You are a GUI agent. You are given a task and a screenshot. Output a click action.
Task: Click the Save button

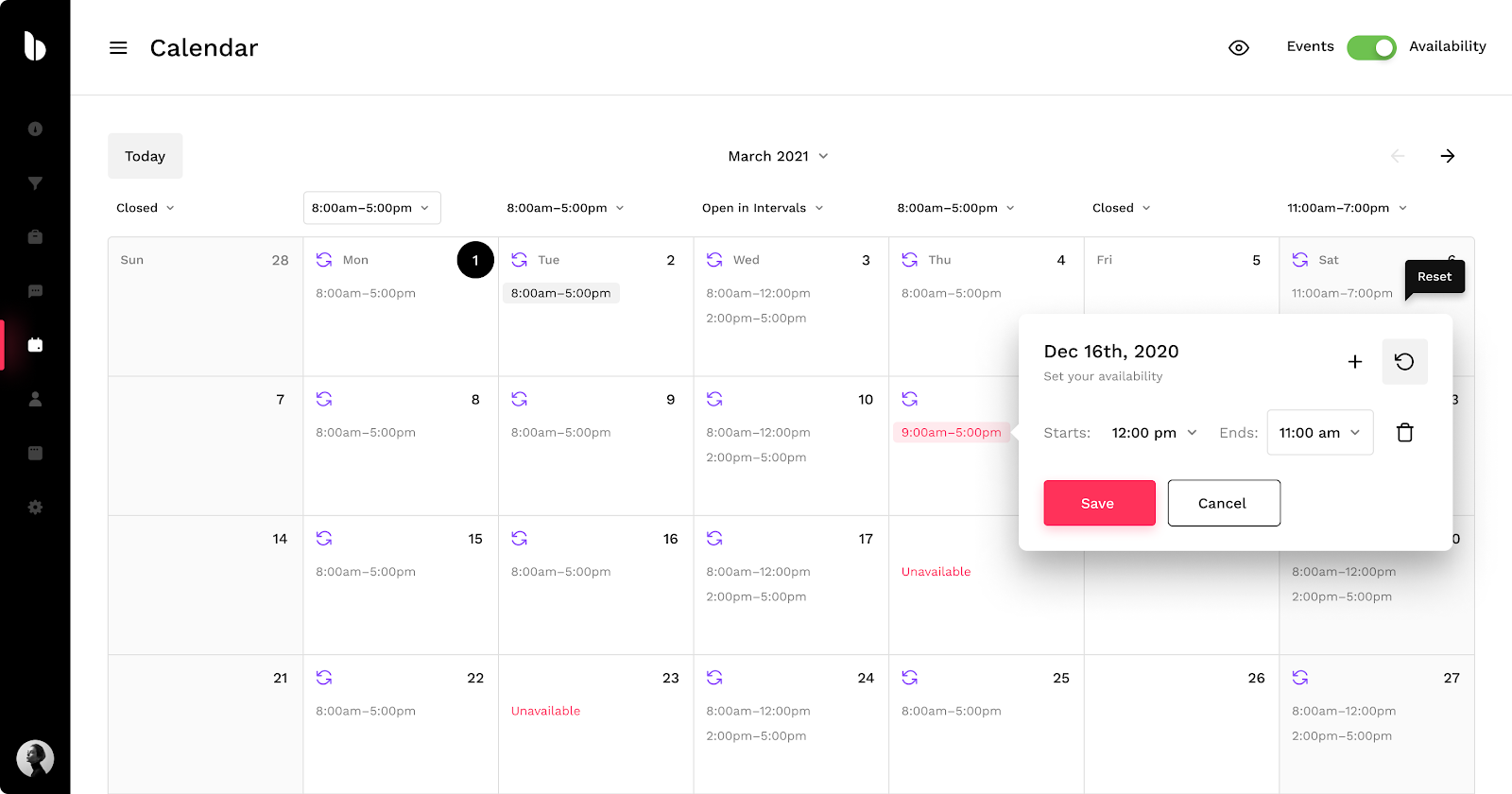(x=1099, y=503)
